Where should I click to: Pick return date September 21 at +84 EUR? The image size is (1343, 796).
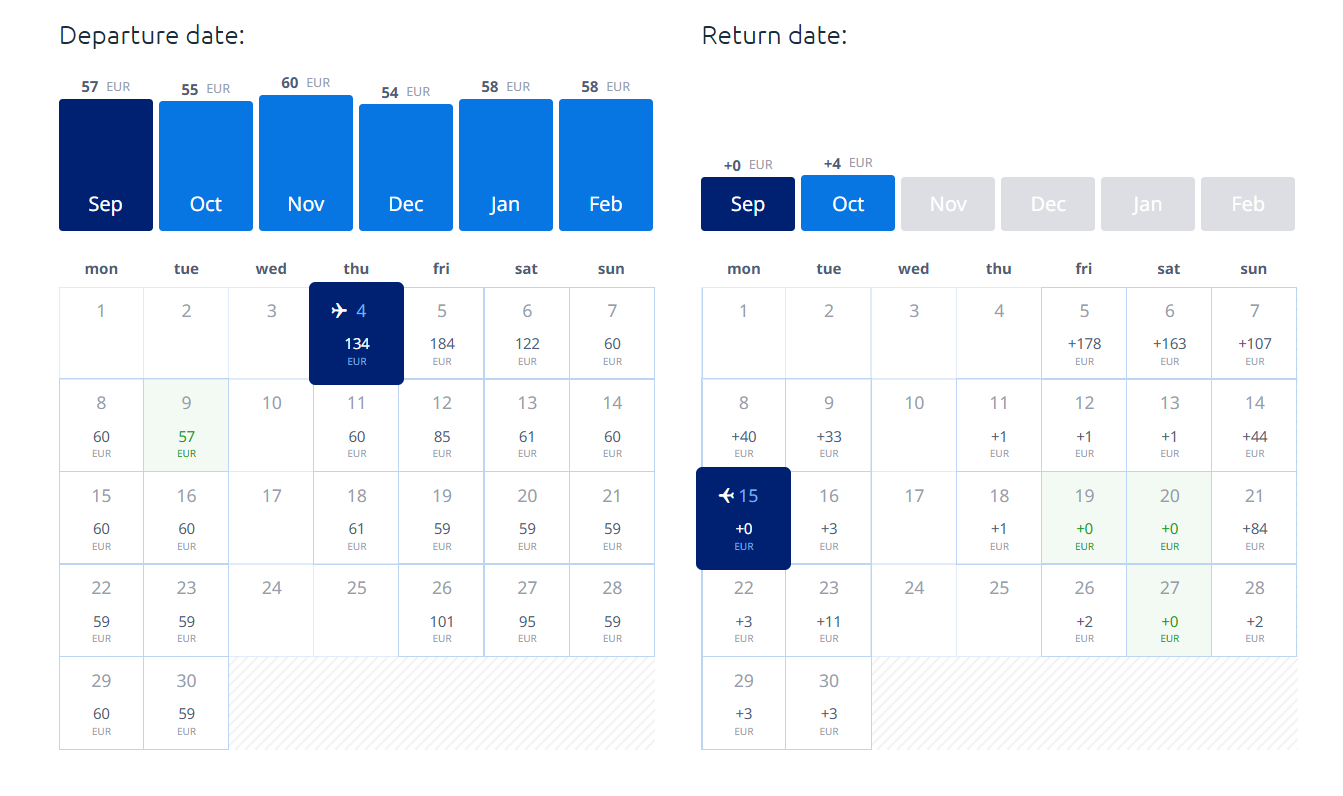click(1254, 518)
